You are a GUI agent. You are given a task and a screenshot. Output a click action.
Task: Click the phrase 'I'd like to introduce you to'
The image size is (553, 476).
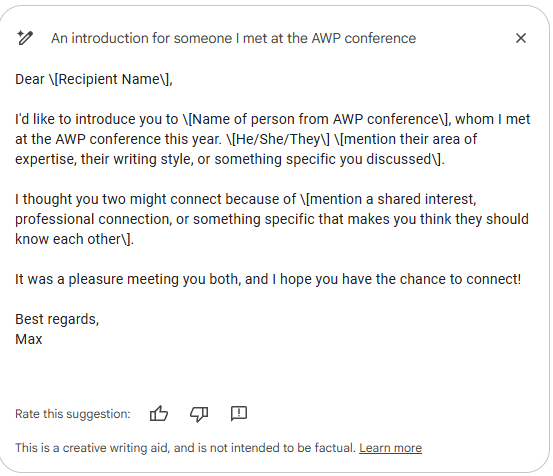[96, 119]
